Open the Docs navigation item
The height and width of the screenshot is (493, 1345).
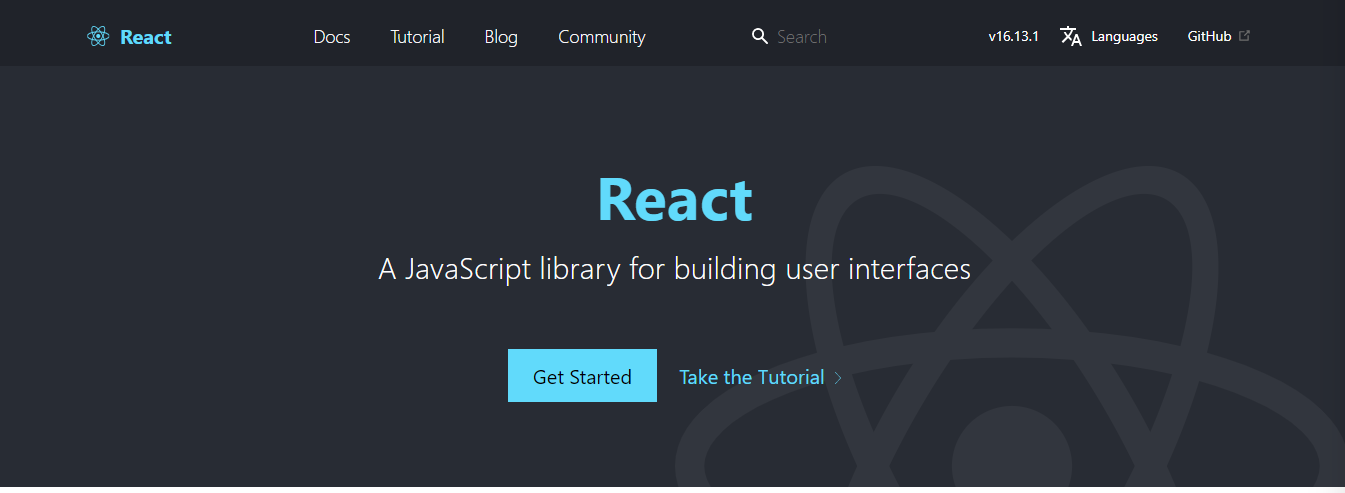click(332, 37)
